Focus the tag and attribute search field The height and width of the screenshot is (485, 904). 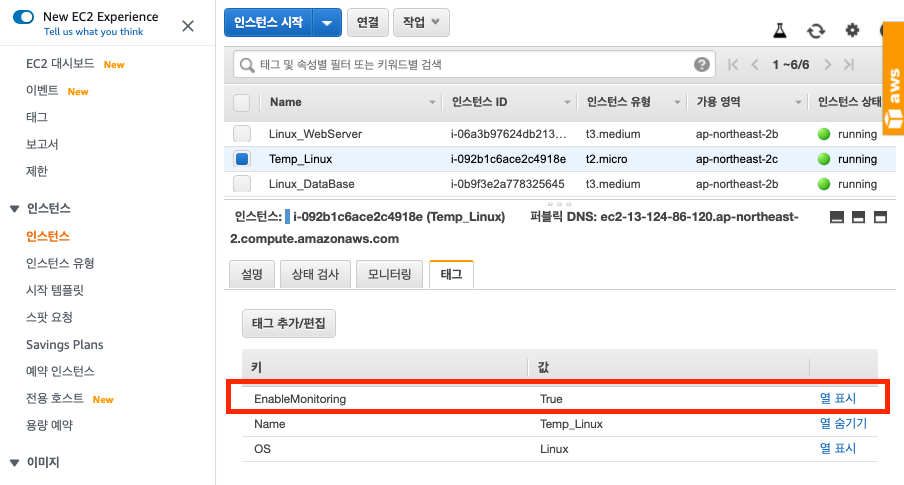[x=473, y=65]
